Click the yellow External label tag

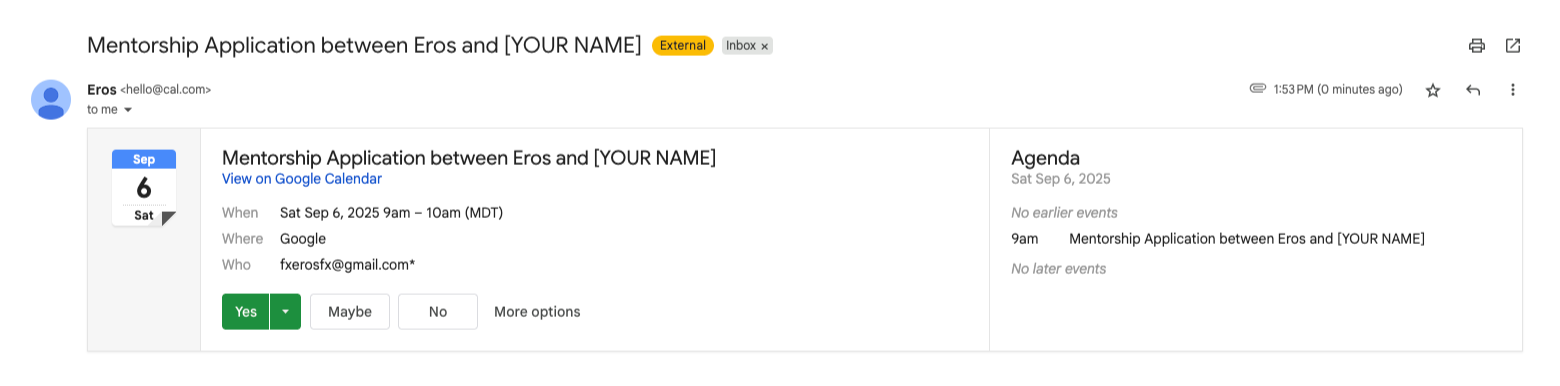click(x=683, y=45)
